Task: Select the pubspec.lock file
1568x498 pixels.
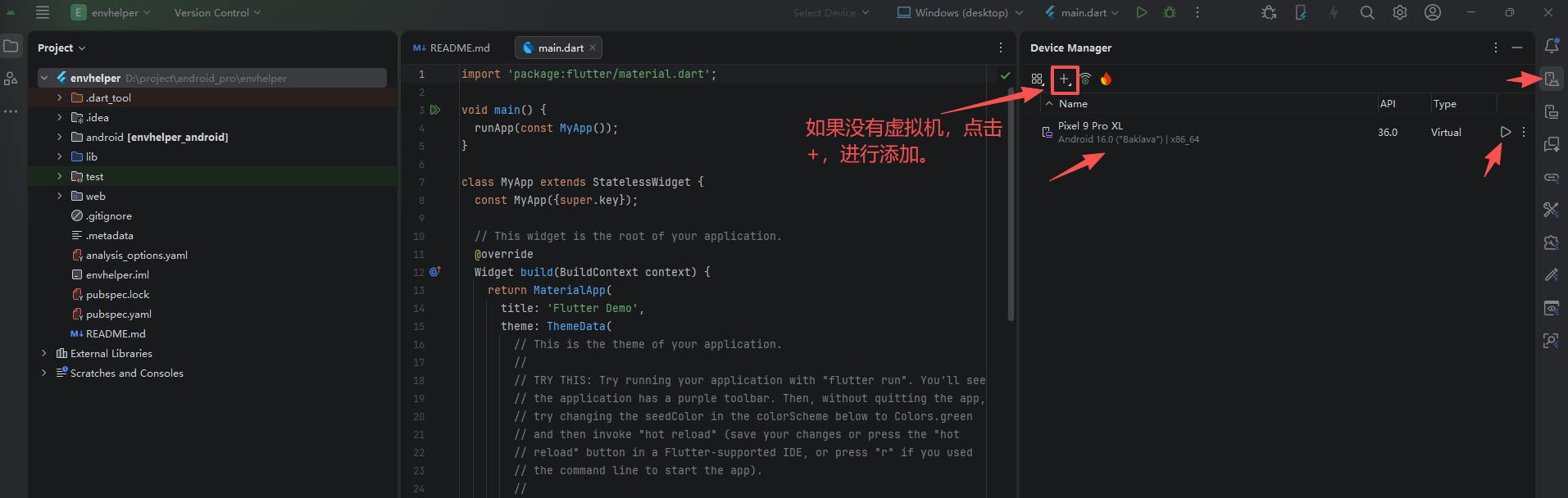Action: (x=111, y=294)
